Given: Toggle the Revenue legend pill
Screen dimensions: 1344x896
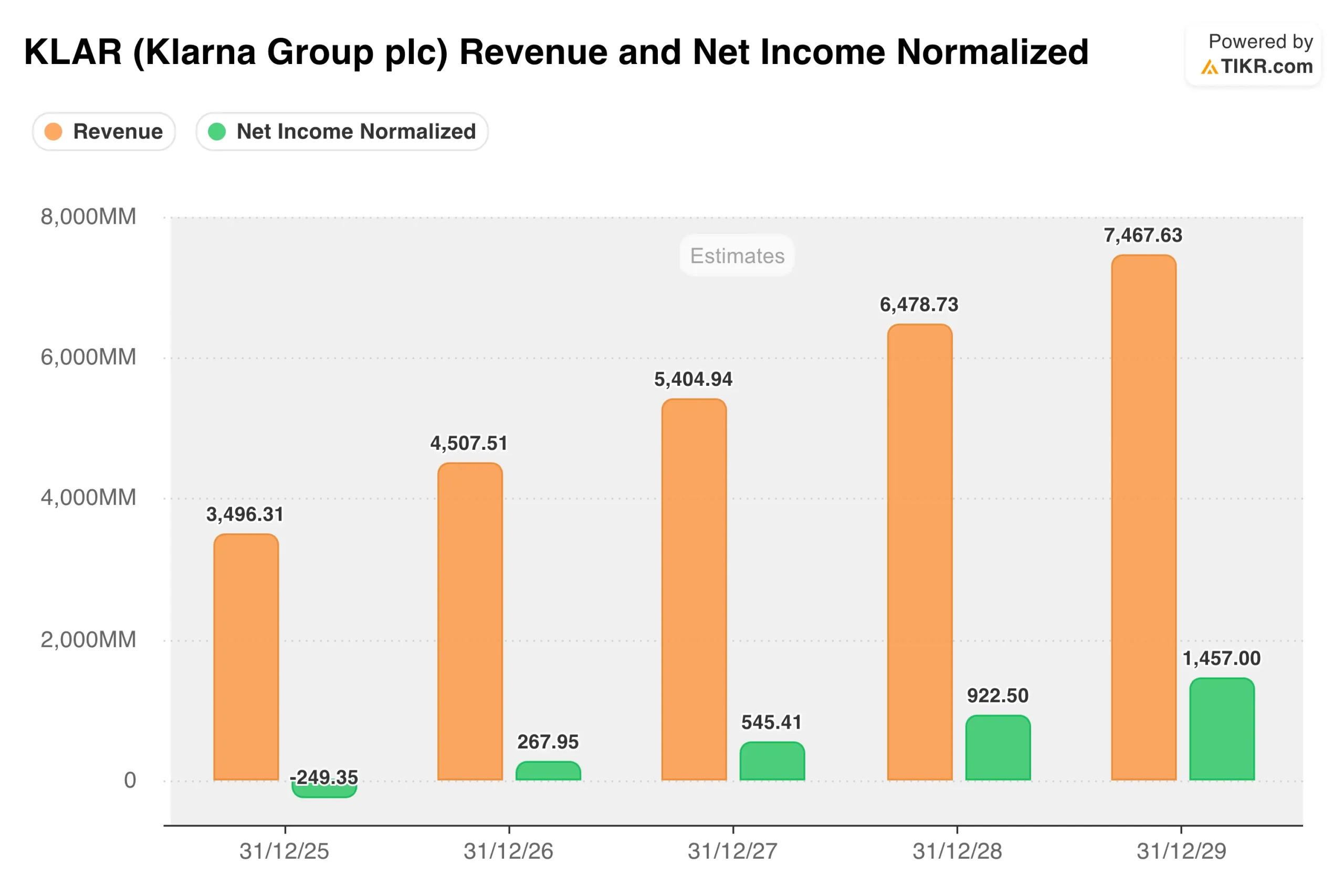Looking at the screenshot, I should pyautogui.click(x=104, y=131).
